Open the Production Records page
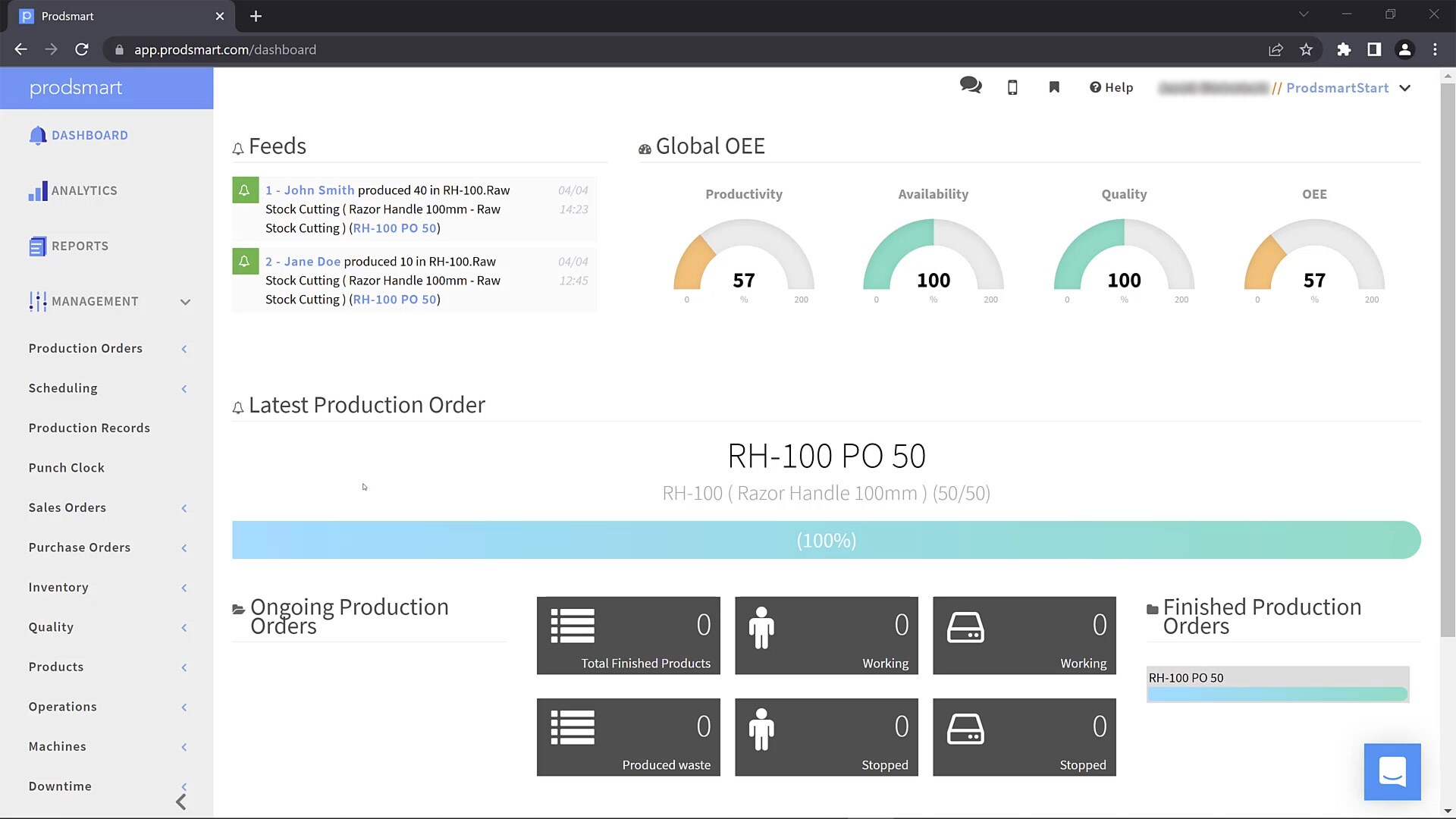This screenshot has height=819, width=1456. coord(89,428)
